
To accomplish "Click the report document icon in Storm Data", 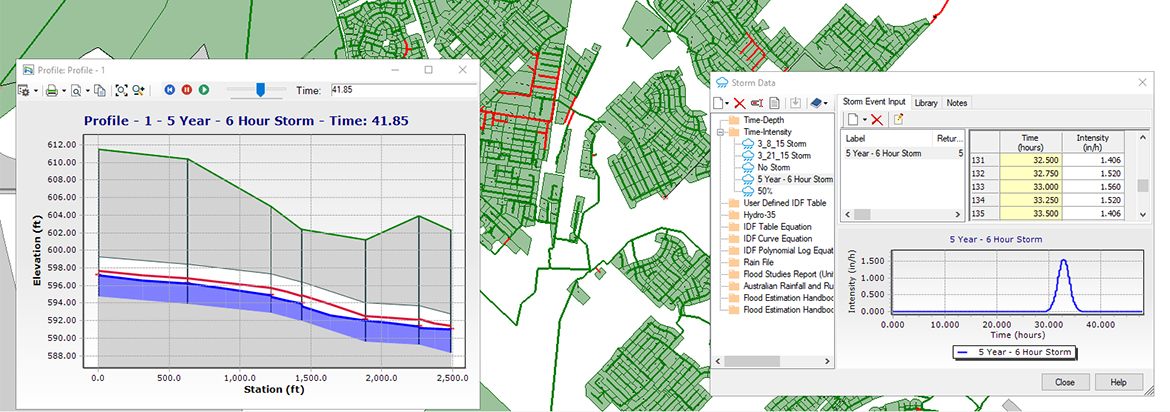I will tap(775, 103).
